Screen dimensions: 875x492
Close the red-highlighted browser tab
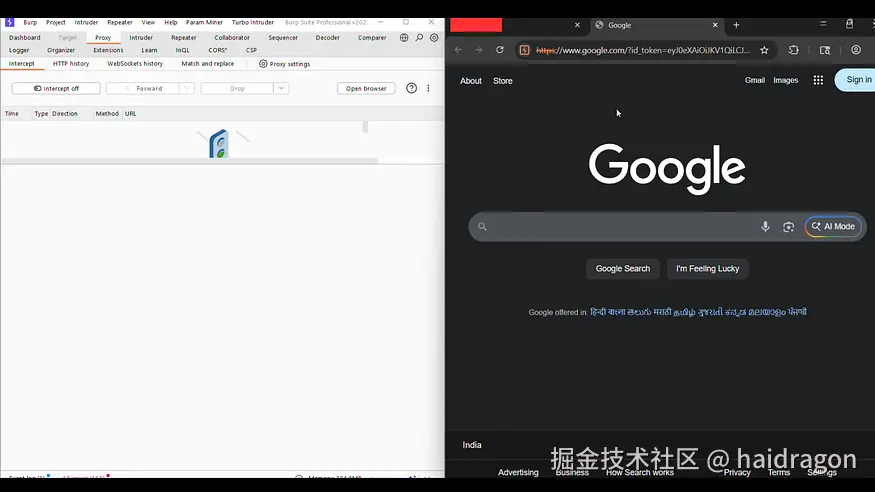click(577, 25)
